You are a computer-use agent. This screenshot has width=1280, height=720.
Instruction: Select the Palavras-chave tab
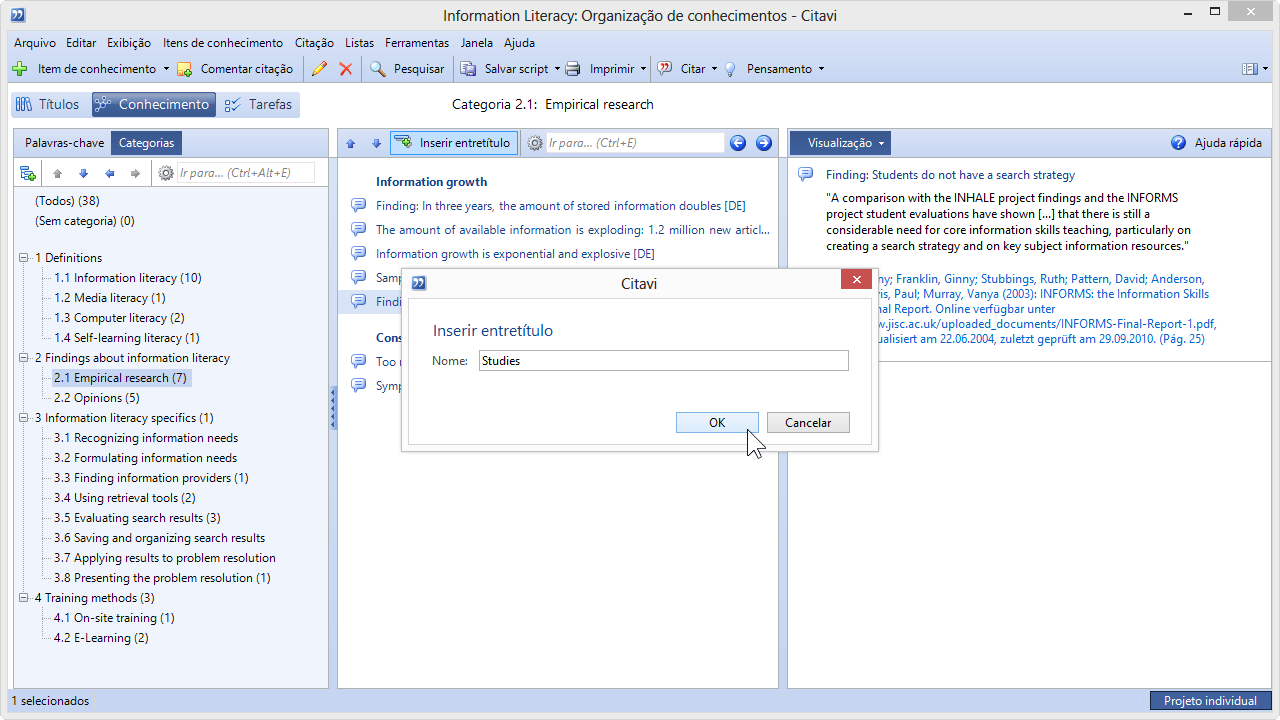64,143
